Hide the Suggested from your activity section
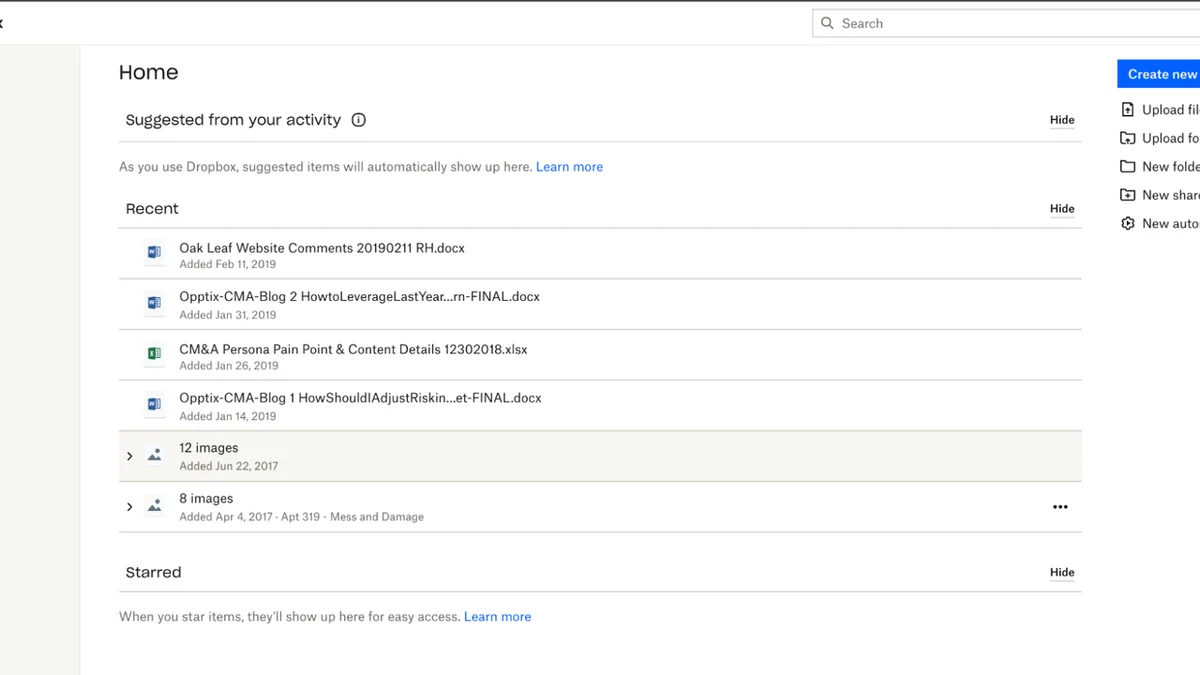 click(1062, 120)
